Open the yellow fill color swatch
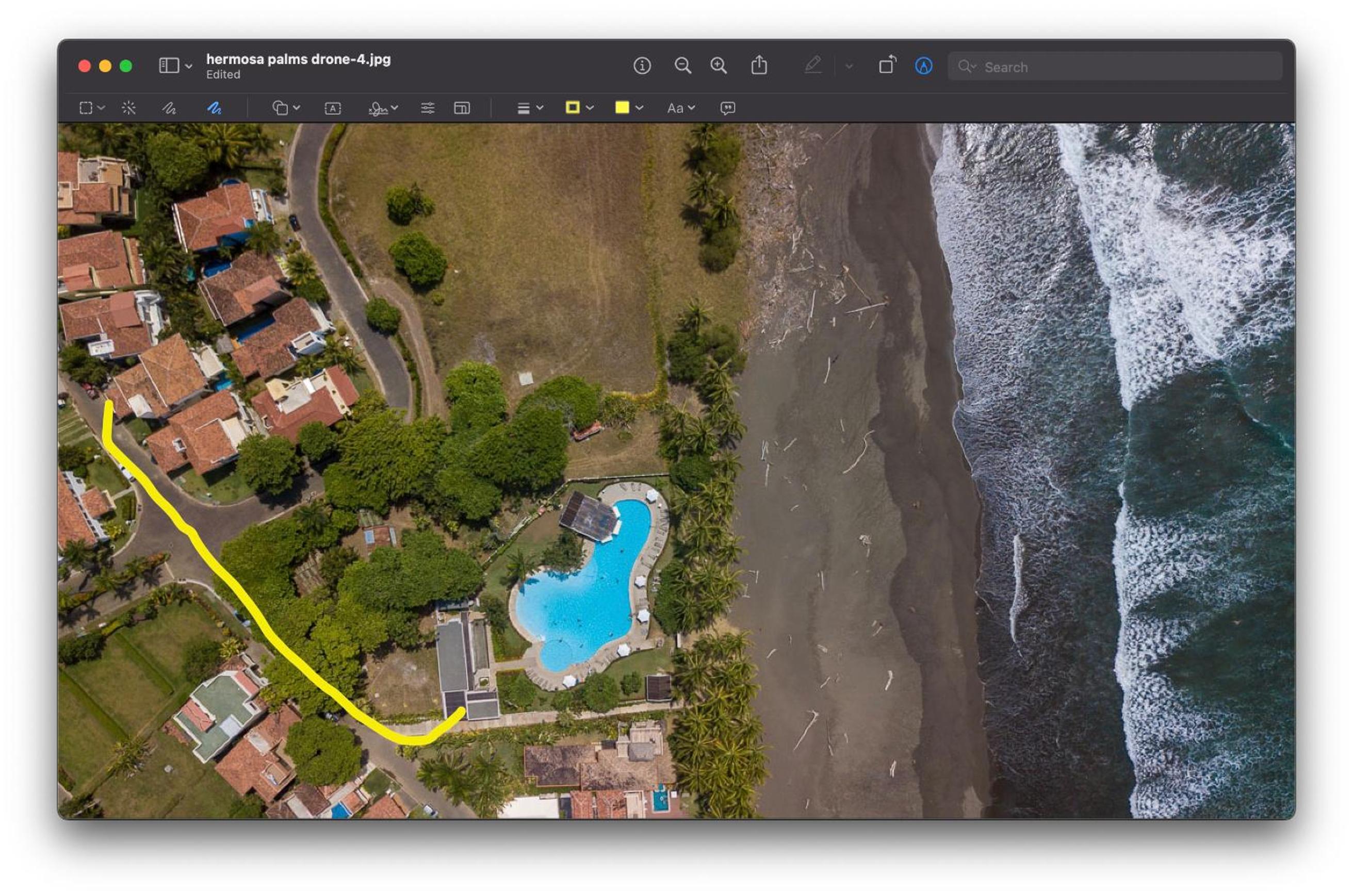This screenshot has width=1353, height=896. [x=629, y=107]
